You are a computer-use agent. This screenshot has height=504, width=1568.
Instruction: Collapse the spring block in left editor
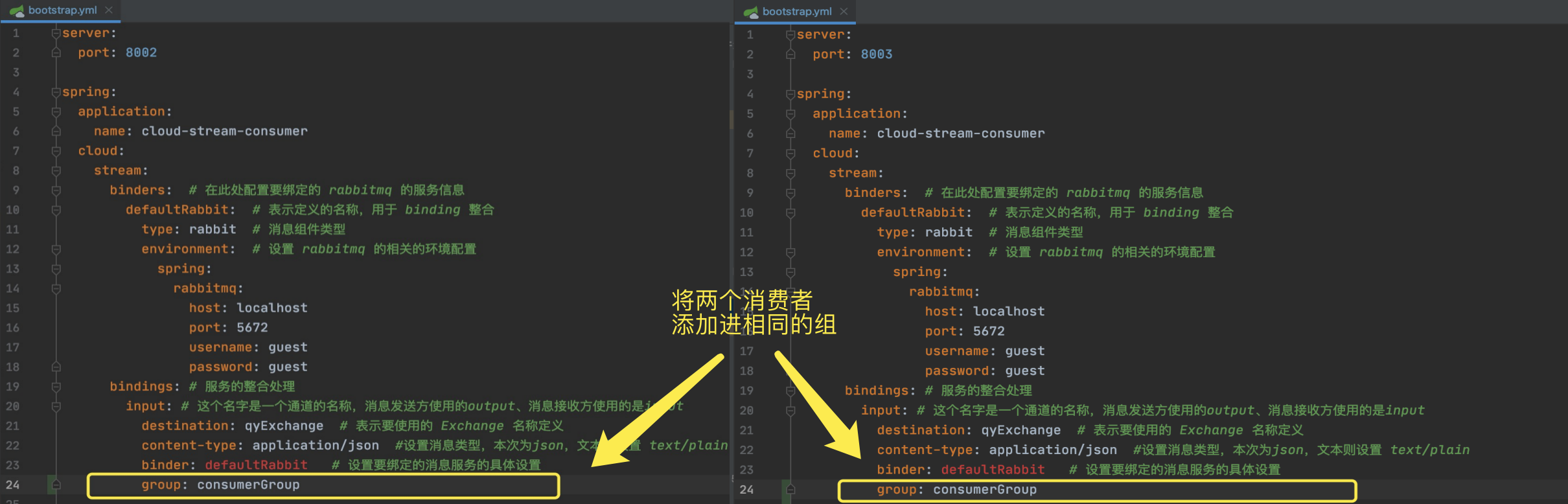(x=56, y=92)
